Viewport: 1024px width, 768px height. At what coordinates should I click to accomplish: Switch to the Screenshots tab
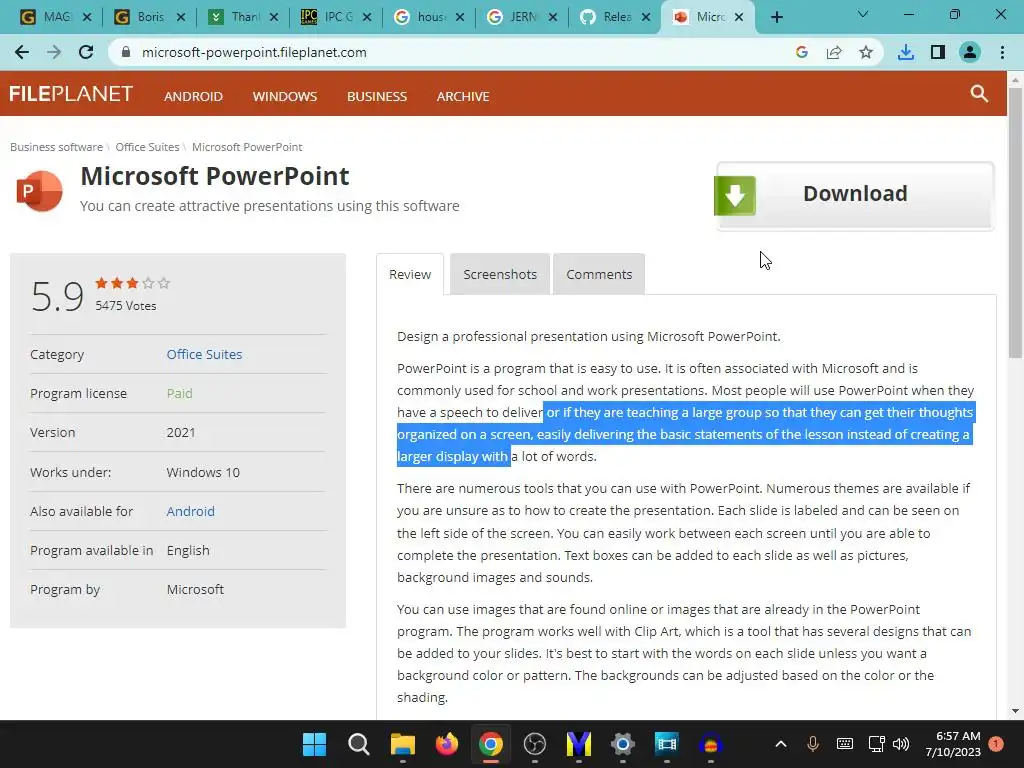pyautogui.click(x=500, y=274)
